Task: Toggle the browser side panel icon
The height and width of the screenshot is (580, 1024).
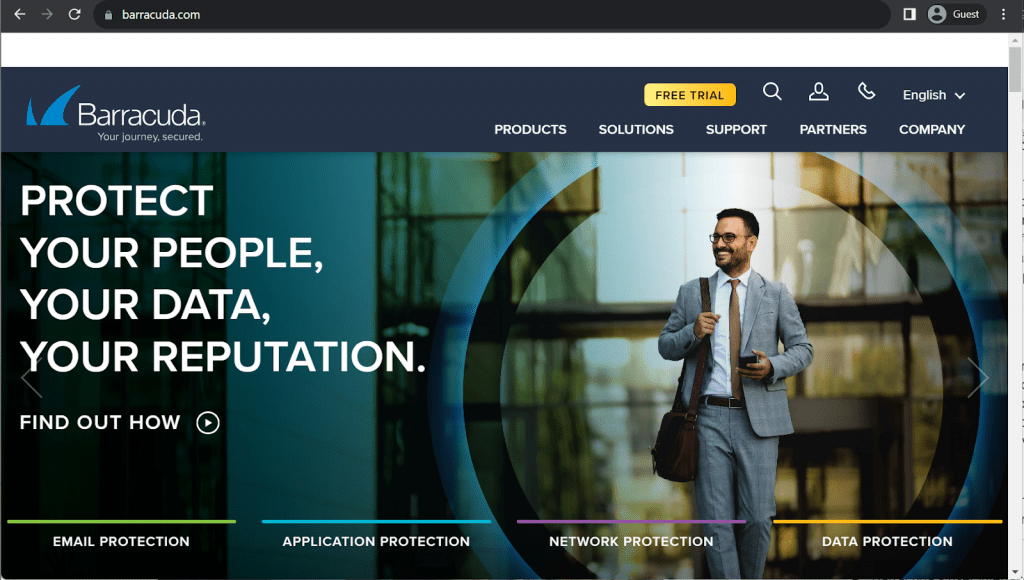Action: [x=909, y=14]
